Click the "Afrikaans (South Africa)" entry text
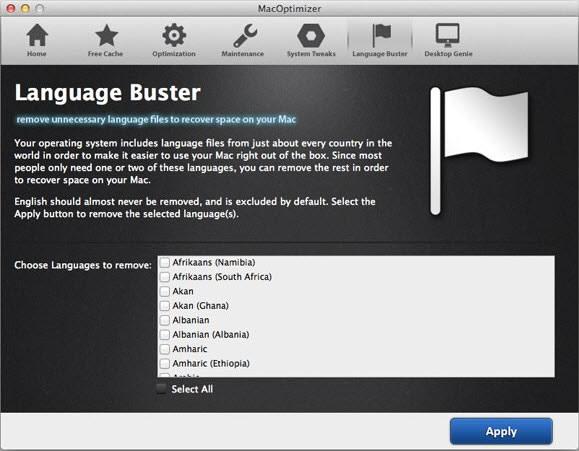 [222, 277]
